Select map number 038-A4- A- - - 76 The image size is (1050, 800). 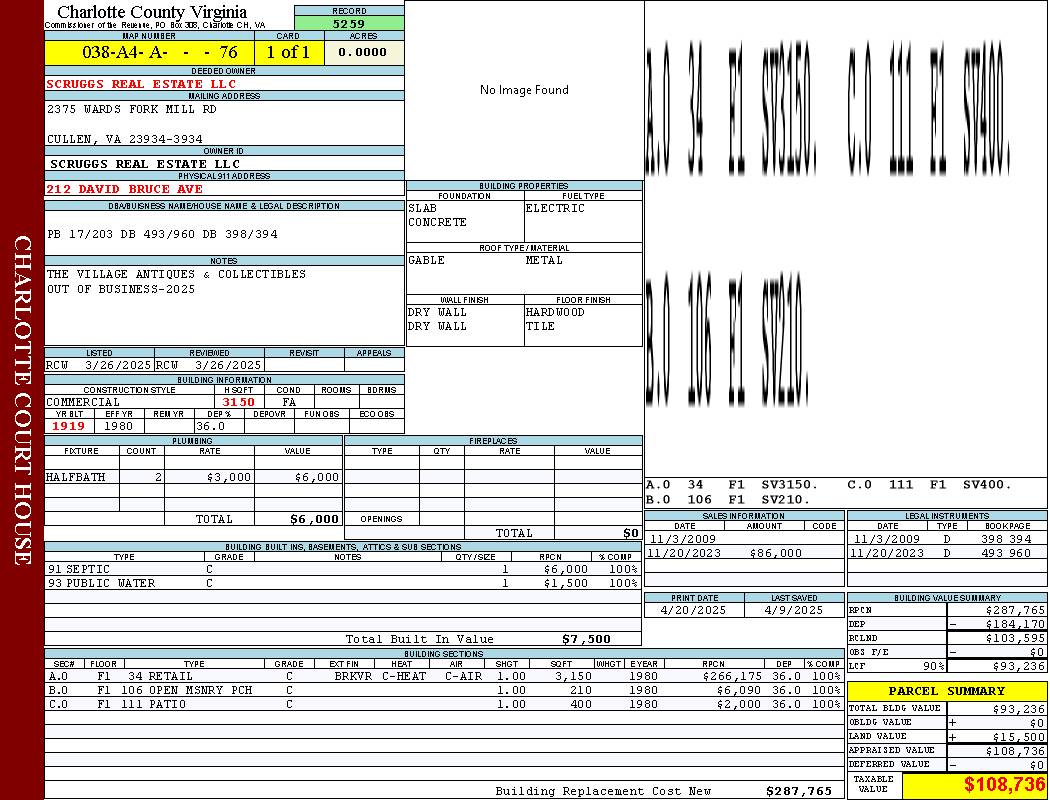[159, 52]
